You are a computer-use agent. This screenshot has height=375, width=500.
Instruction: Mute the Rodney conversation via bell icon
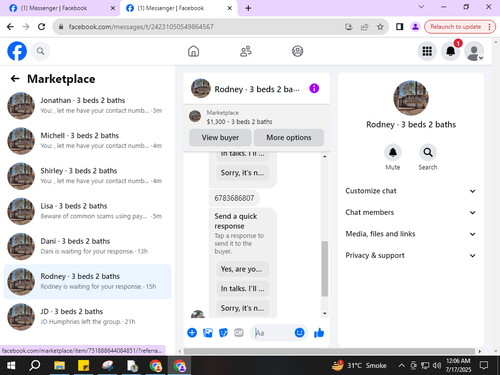tap(393, 152)
